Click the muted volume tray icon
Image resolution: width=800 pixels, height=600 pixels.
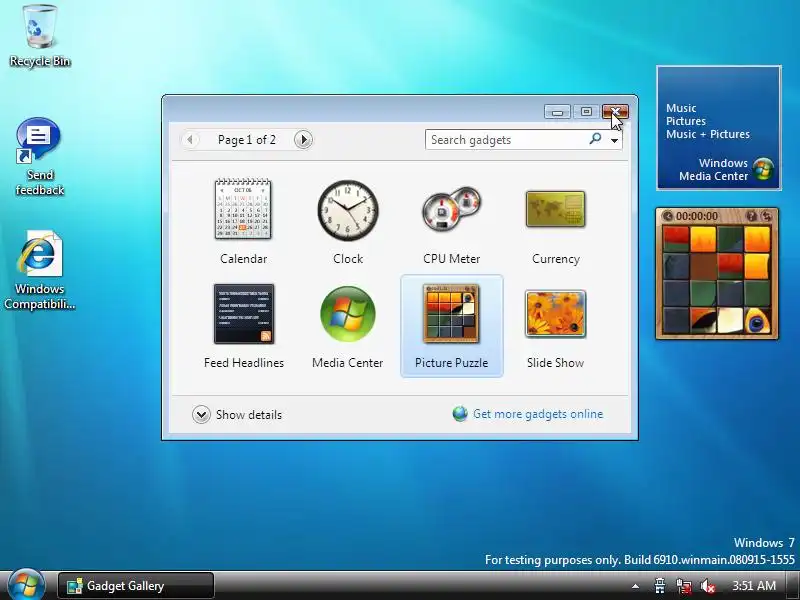tap(708, 586)
